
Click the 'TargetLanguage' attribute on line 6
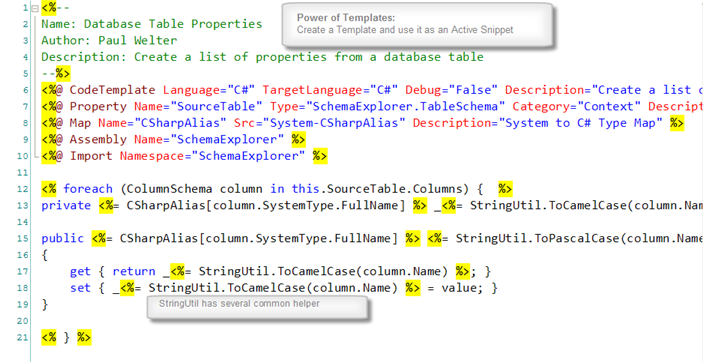tap(312, 90)
